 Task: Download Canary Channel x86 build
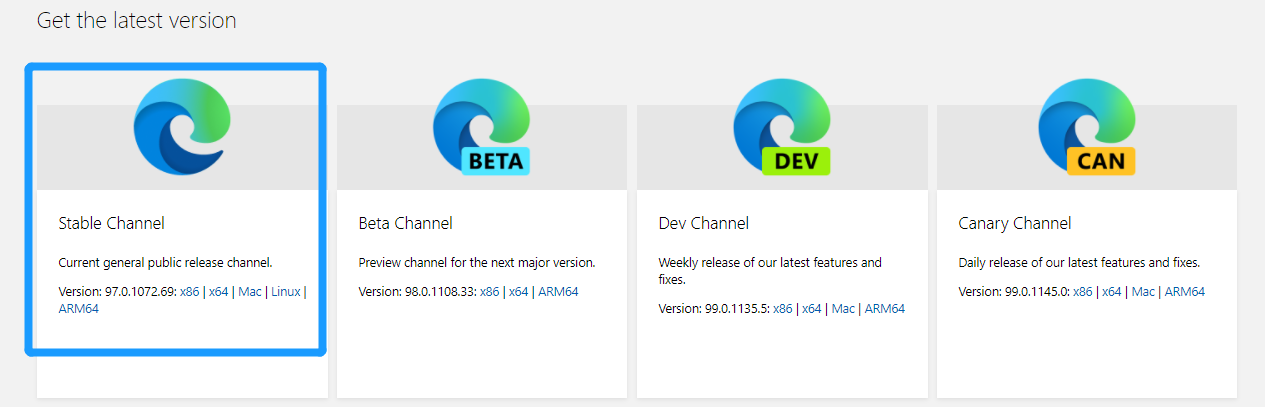(x=1083, y=292)
